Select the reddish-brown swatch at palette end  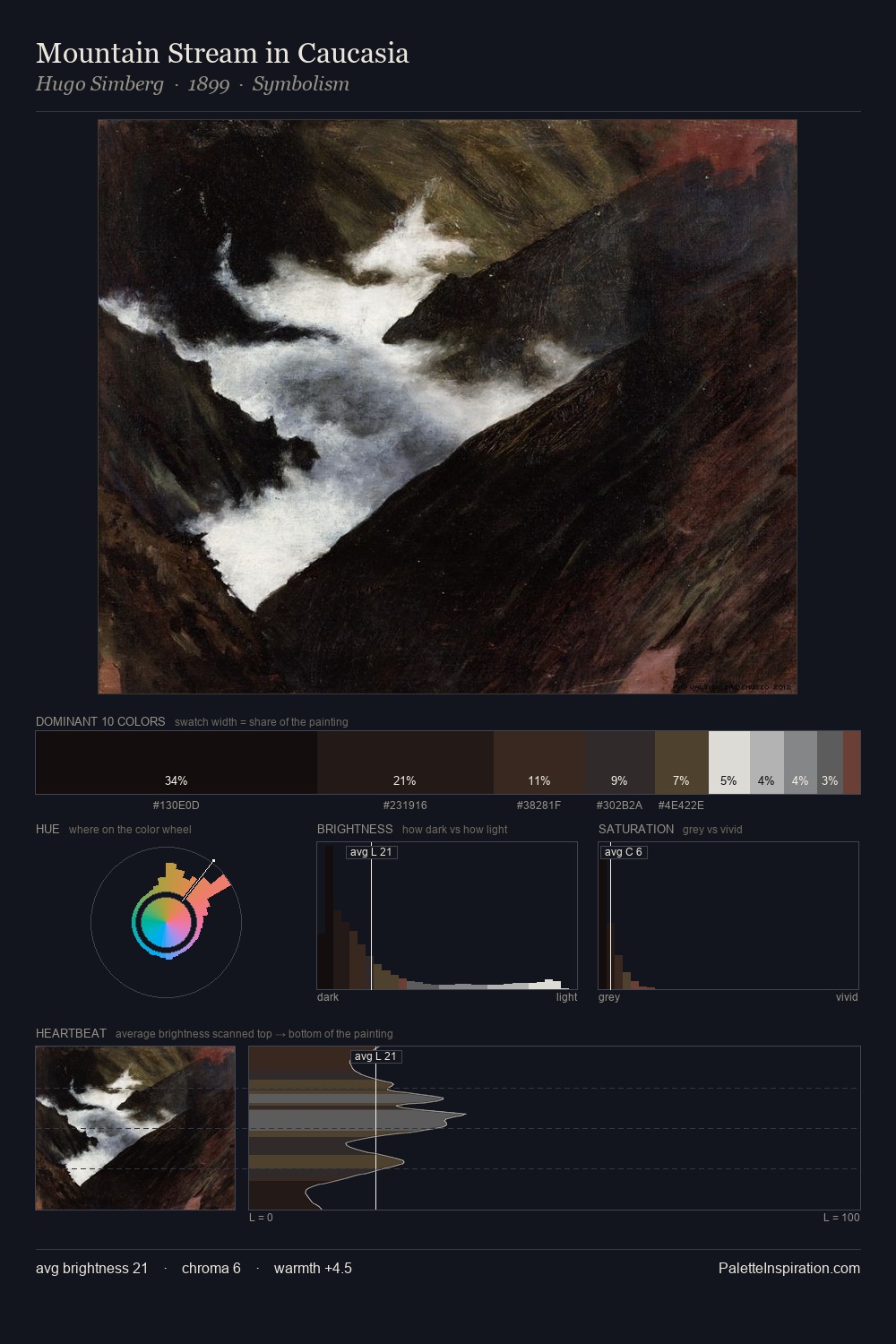coord(851,762)
